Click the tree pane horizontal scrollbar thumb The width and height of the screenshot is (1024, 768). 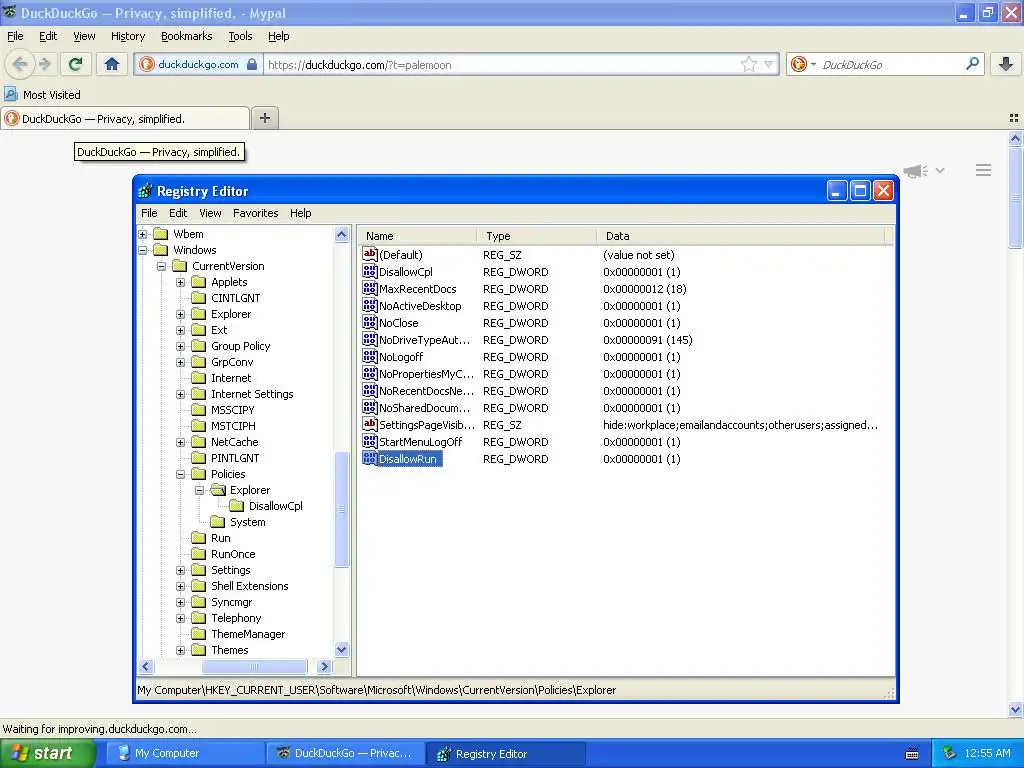(254, 667)
